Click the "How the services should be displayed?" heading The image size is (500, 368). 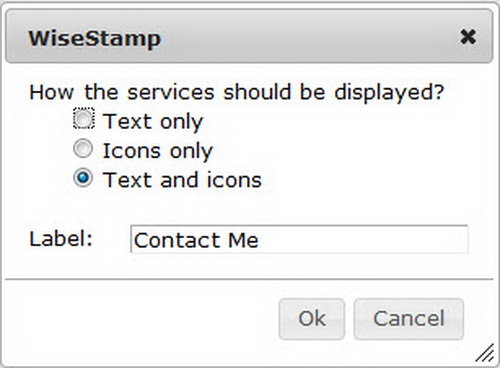(x=237, y=92)
